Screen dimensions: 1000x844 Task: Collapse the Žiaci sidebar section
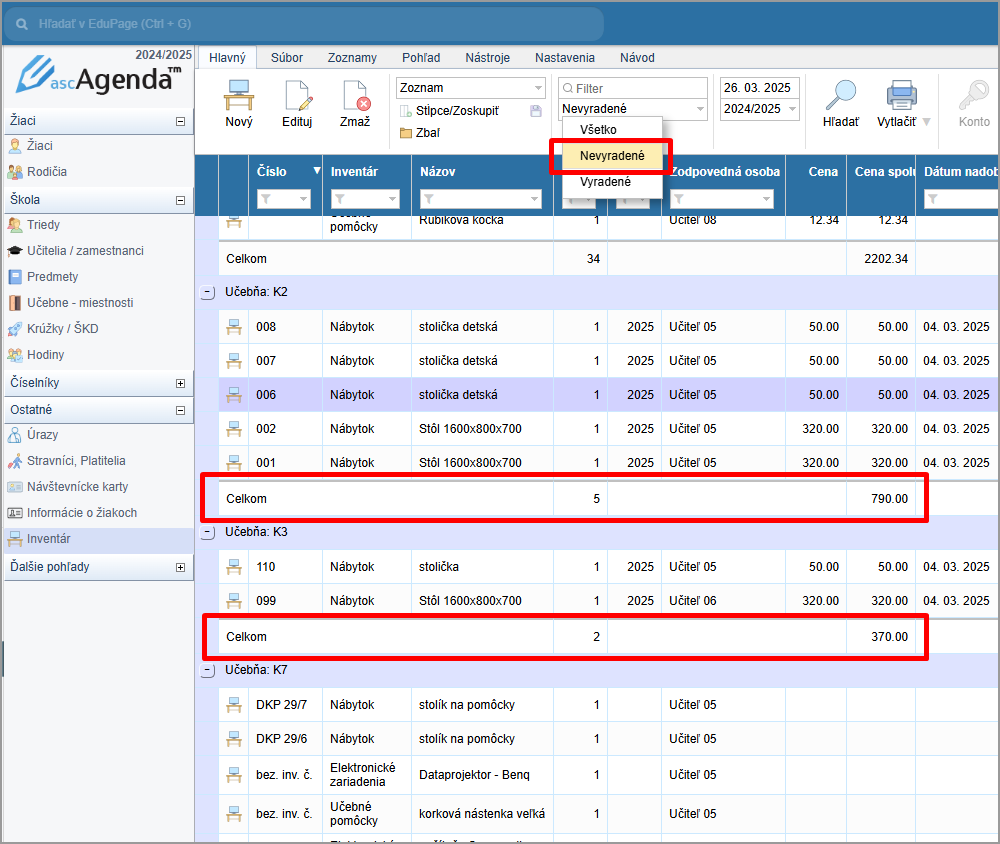click(180, 121)
